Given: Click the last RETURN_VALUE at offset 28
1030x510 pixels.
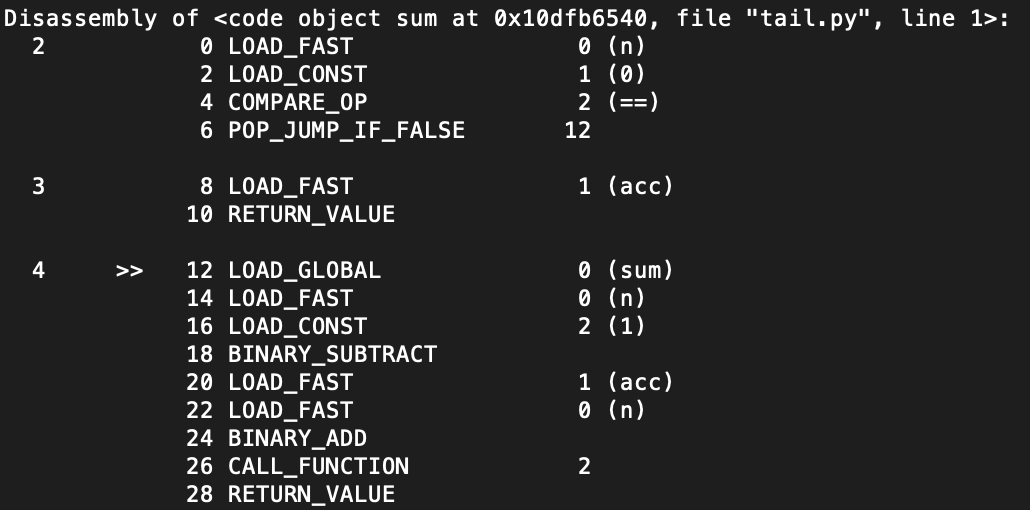Looking at the screenshot, I should point(311,494).
